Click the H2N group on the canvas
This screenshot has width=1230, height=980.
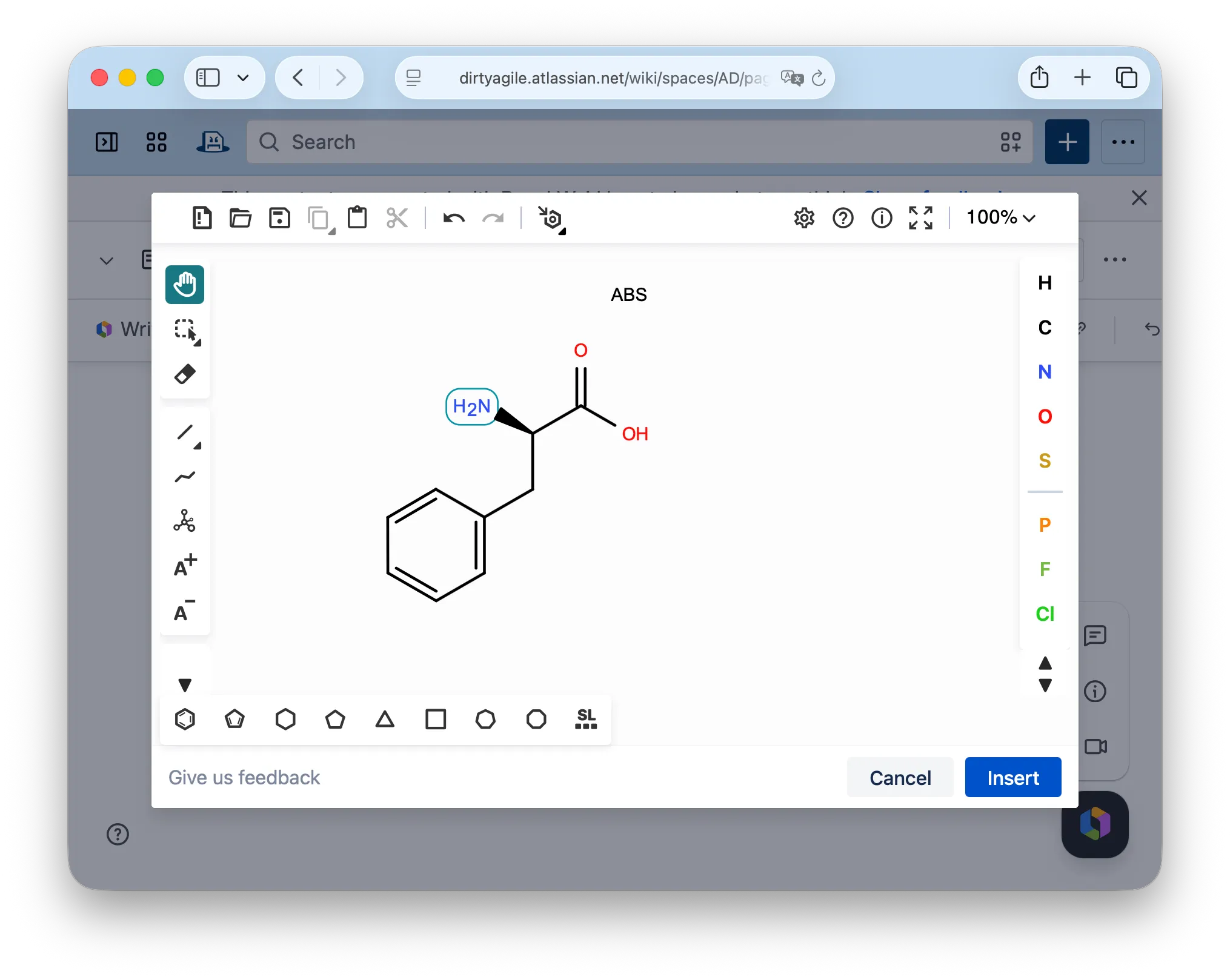tap(471, 406)
